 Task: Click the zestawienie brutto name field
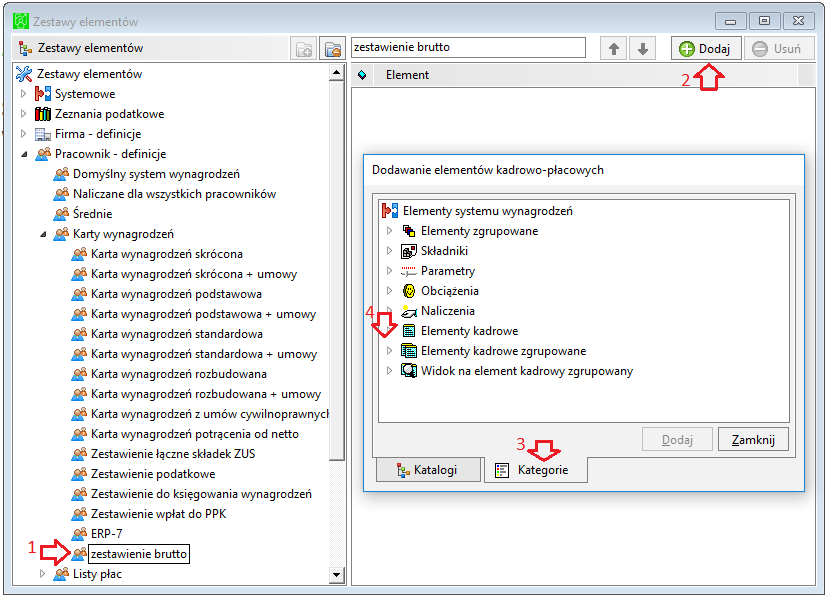pyautogui.click(x=468, y=48)
